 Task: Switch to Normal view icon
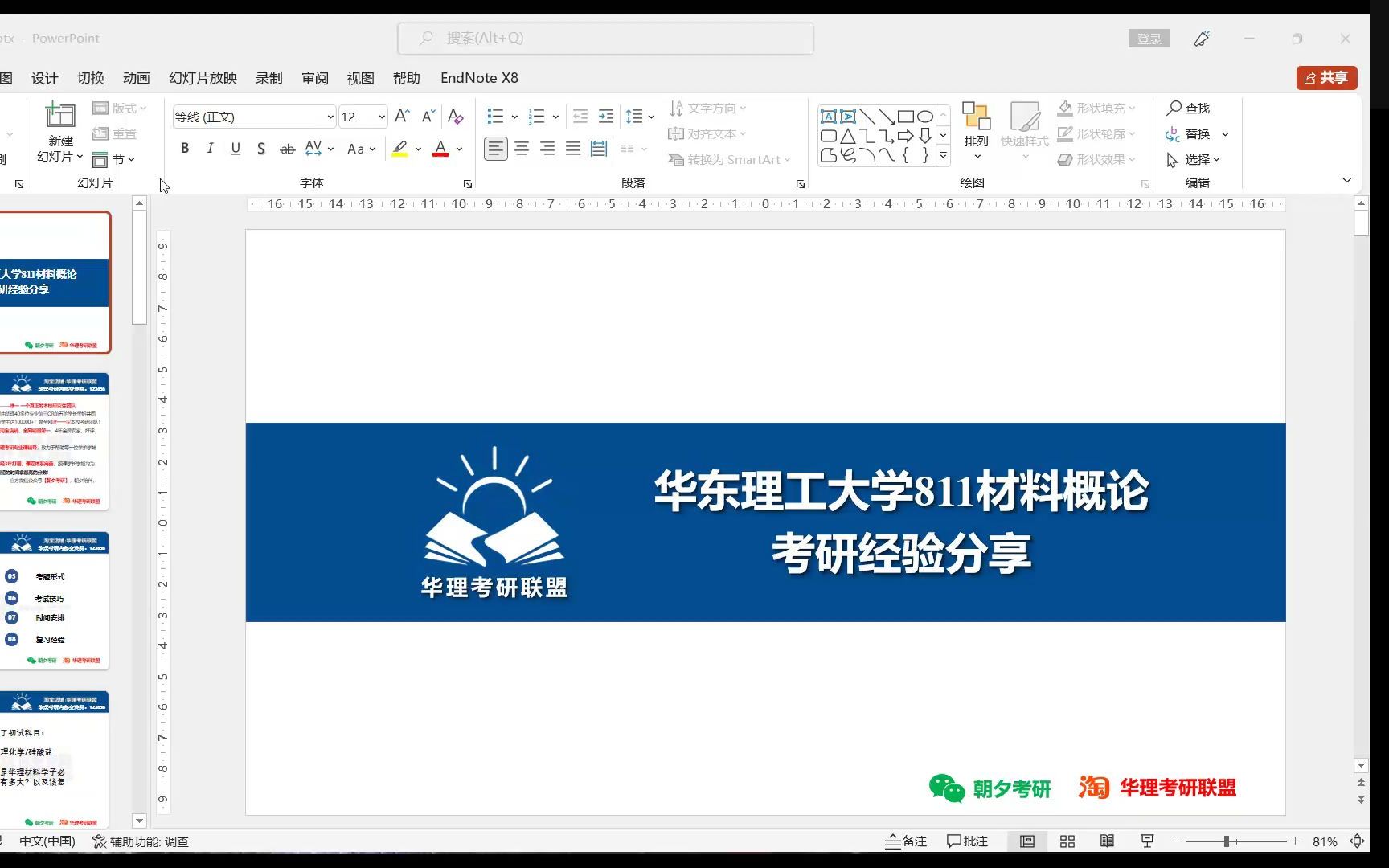[1027, 841]
